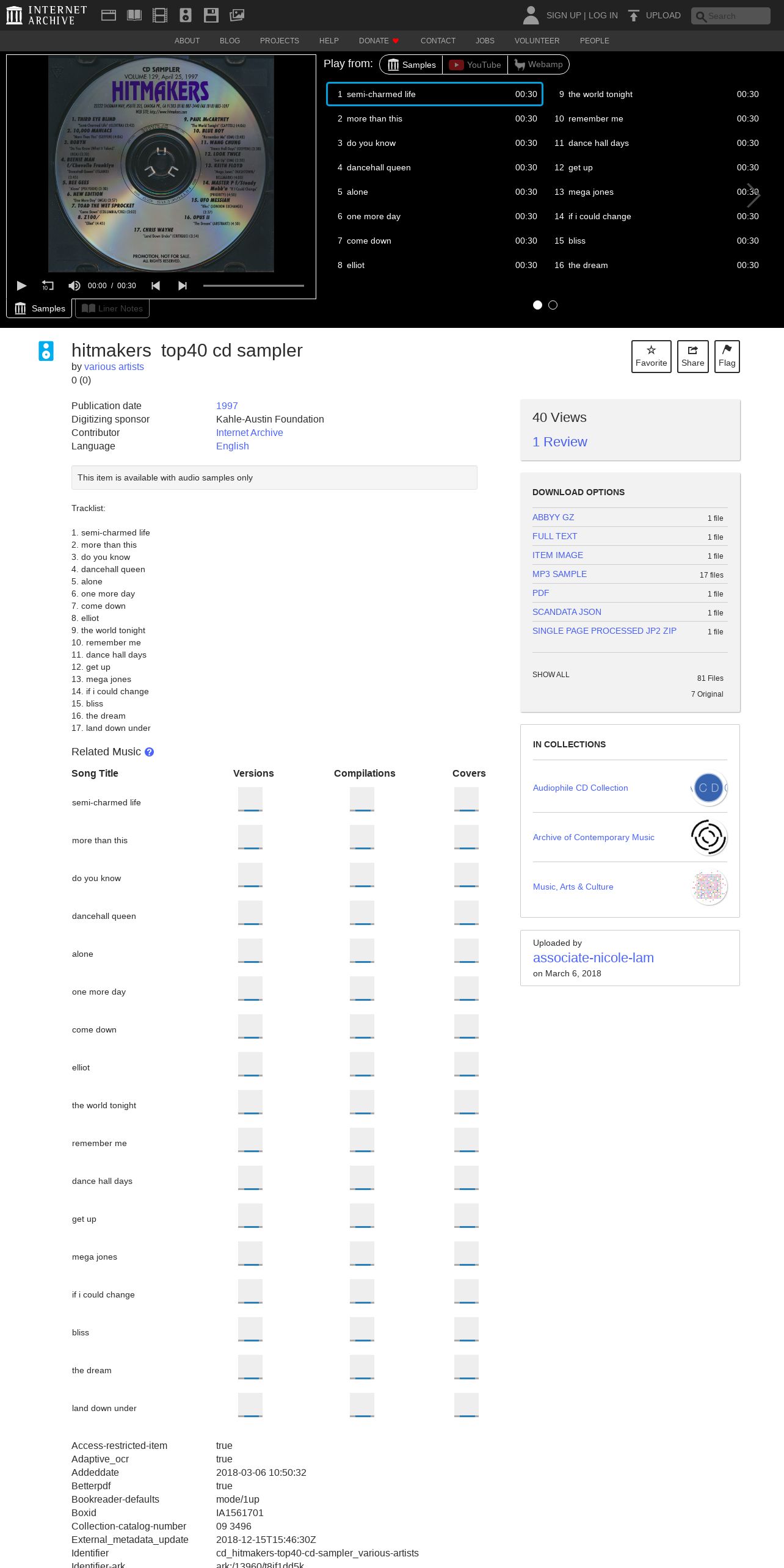Open the Volunteer menu item
784x1568 pixels.
[x=537, y=41]
